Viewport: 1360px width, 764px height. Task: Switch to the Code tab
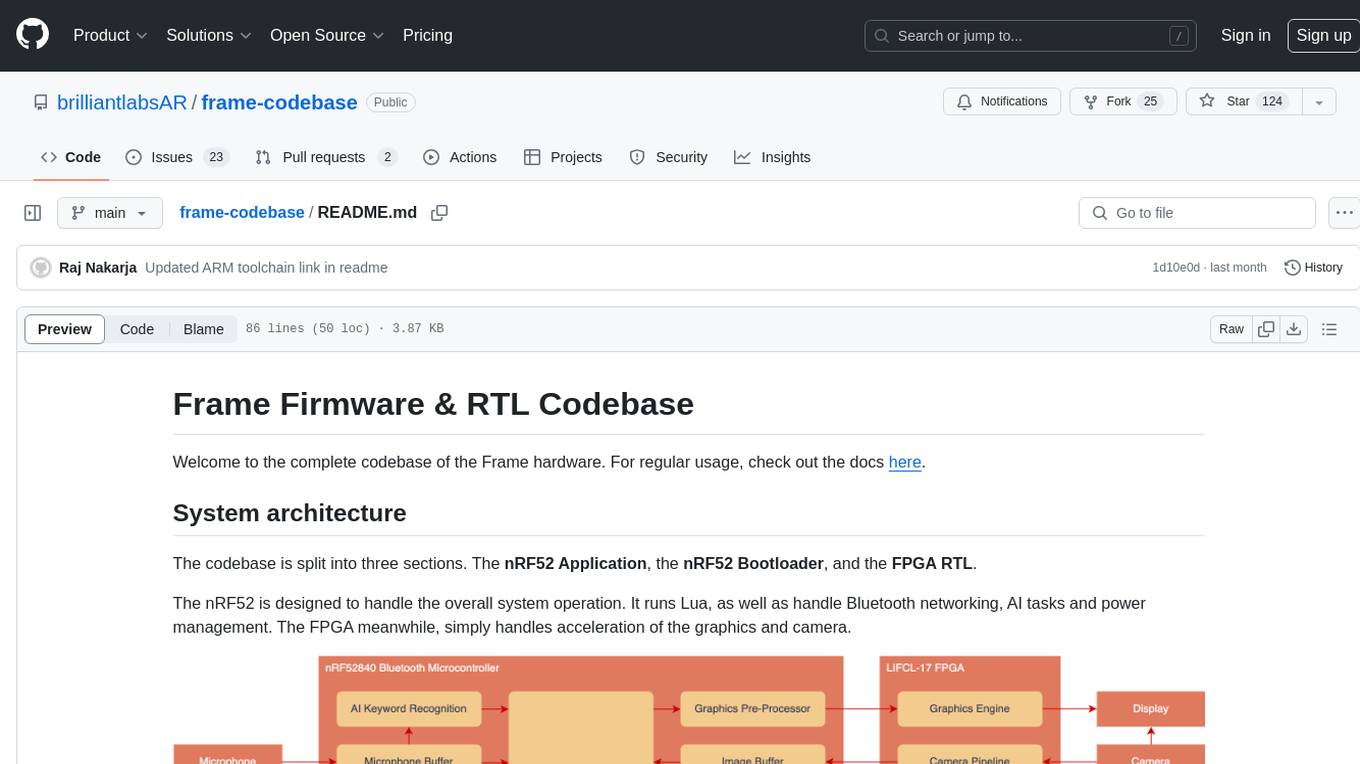(71, 157)
